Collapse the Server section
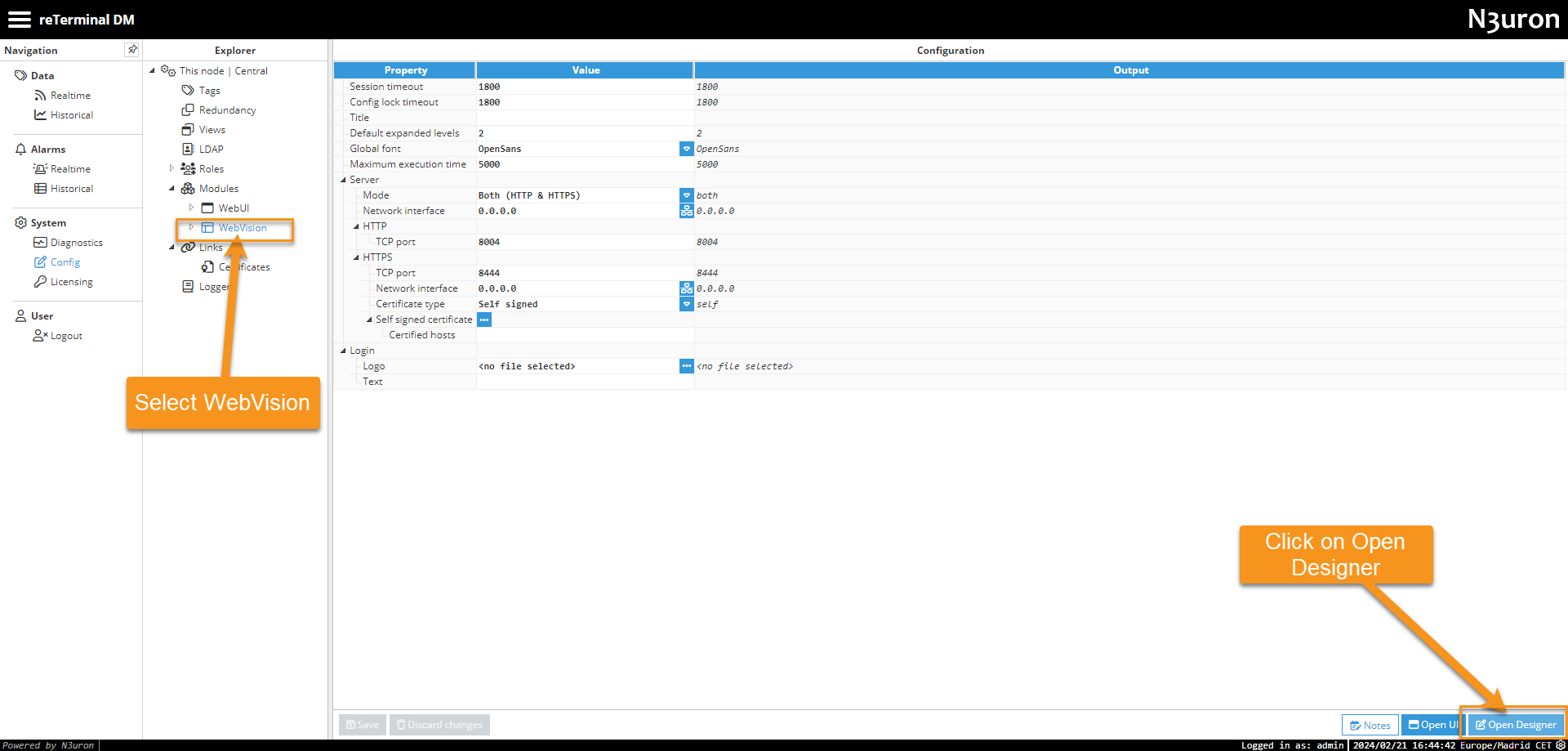Image resolution: width=1568 pixels, height=751 pixels. 343,180
